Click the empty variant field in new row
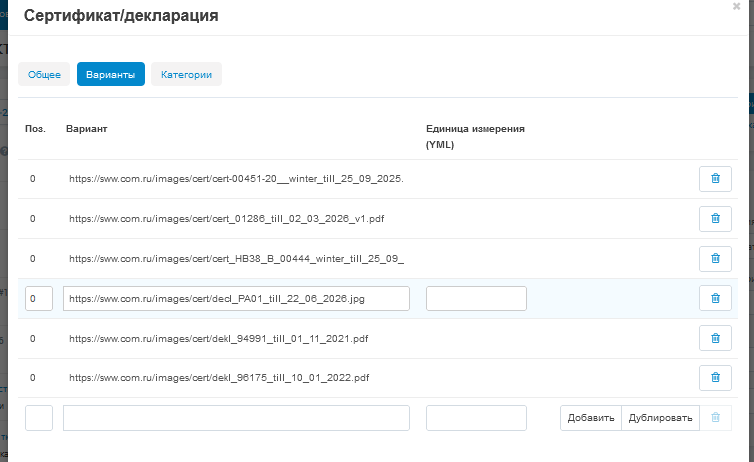 pos(236,418)
